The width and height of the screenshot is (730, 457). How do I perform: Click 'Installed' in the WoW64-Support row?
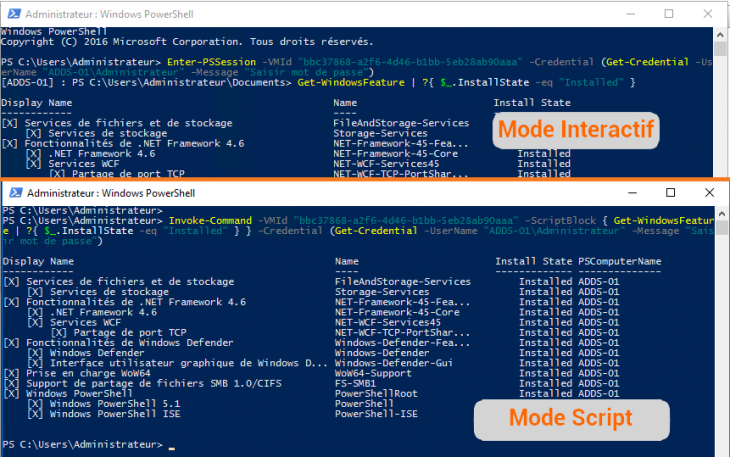tap(545, 374)
